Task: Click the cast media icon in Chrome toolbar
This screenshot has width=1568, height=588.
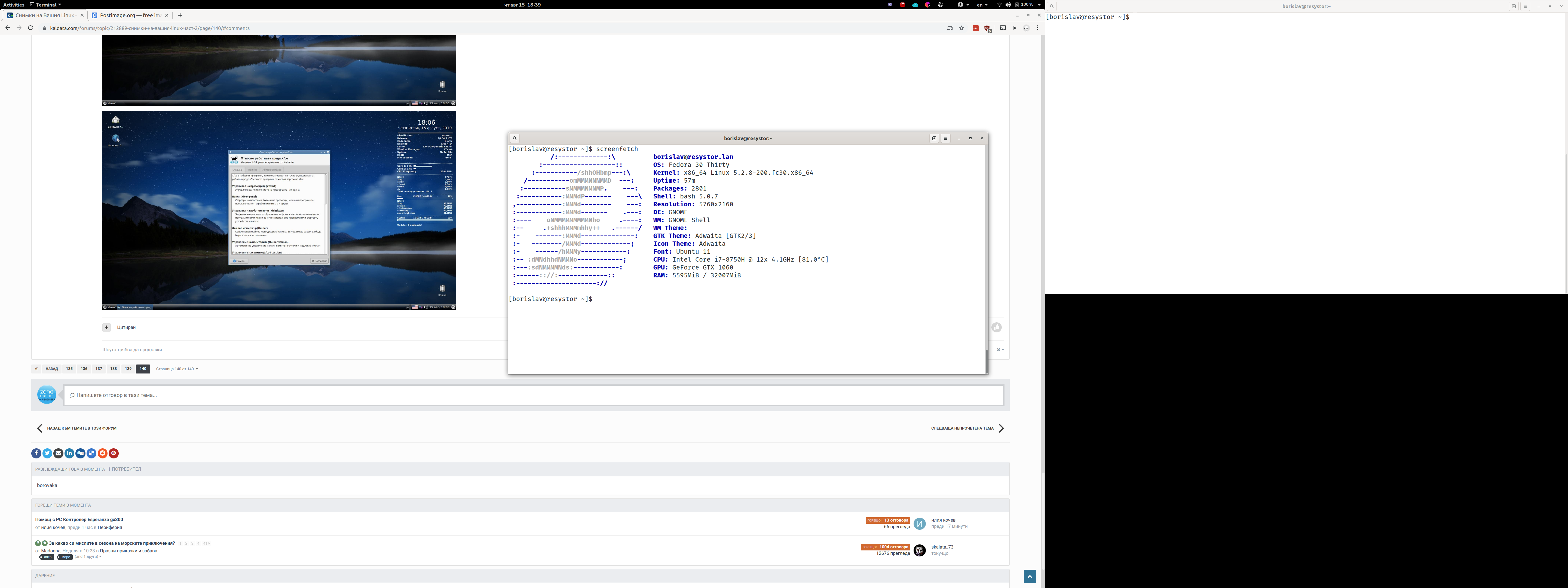Action: coord(1003,28)
